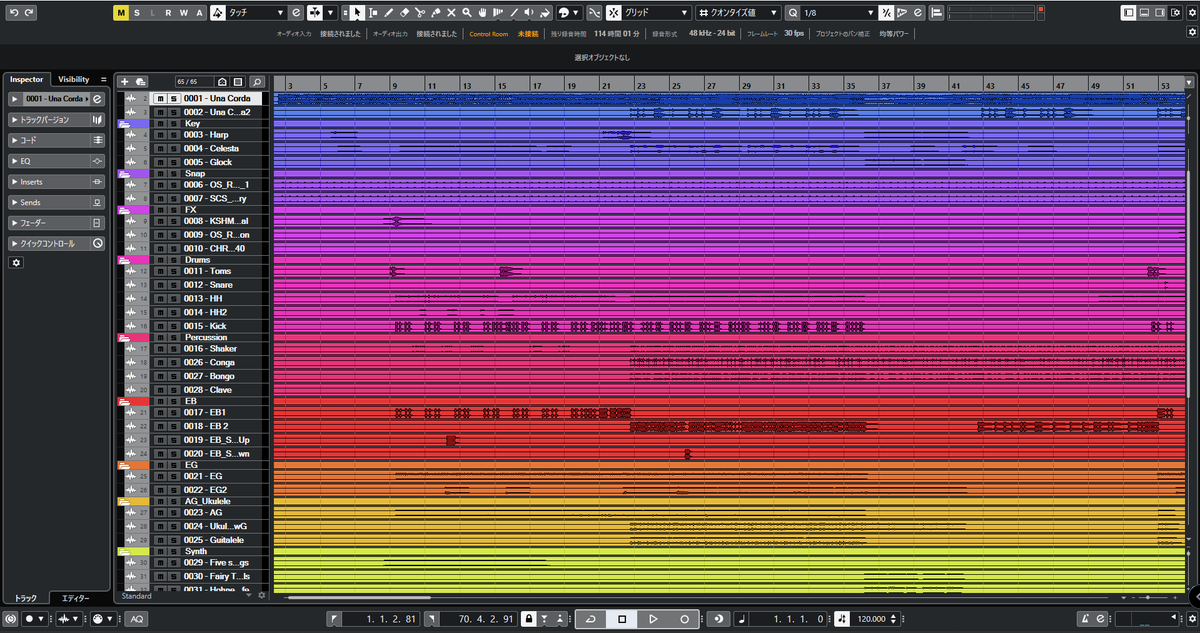
Task: Mute the 0015 - Kick track
Action: (x=160, y=326)
